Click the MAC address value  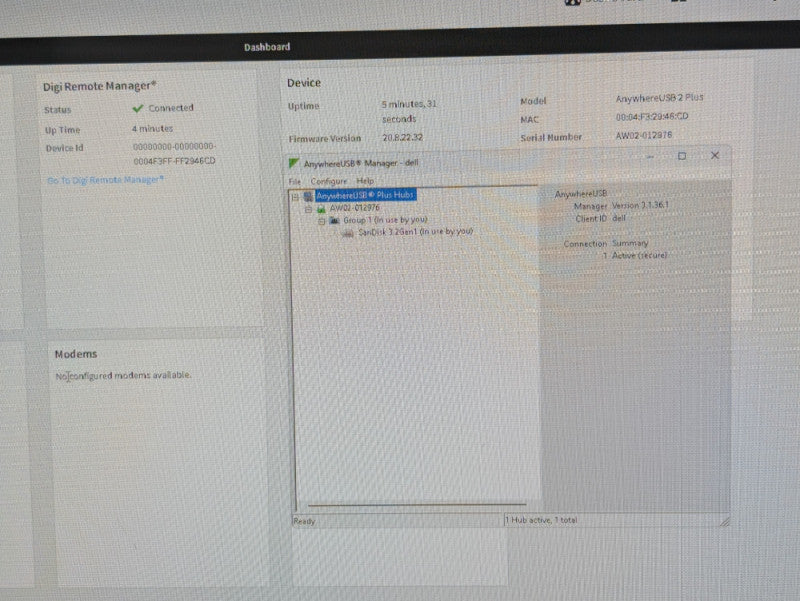click(x=652, y=116)
